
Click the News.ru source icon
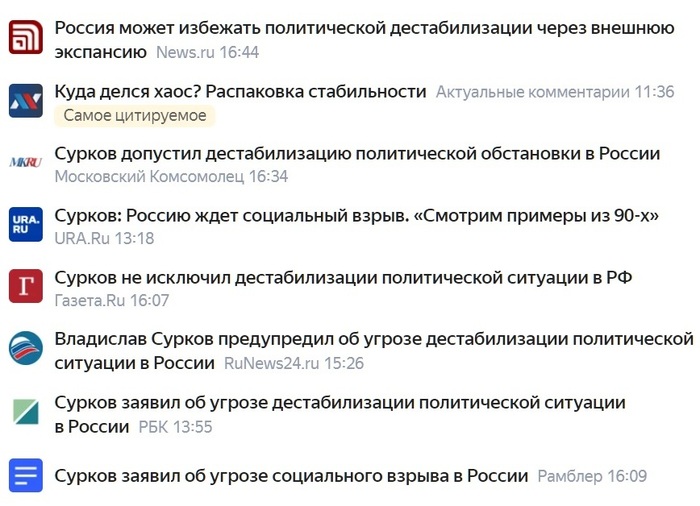[x=25, y=38]
